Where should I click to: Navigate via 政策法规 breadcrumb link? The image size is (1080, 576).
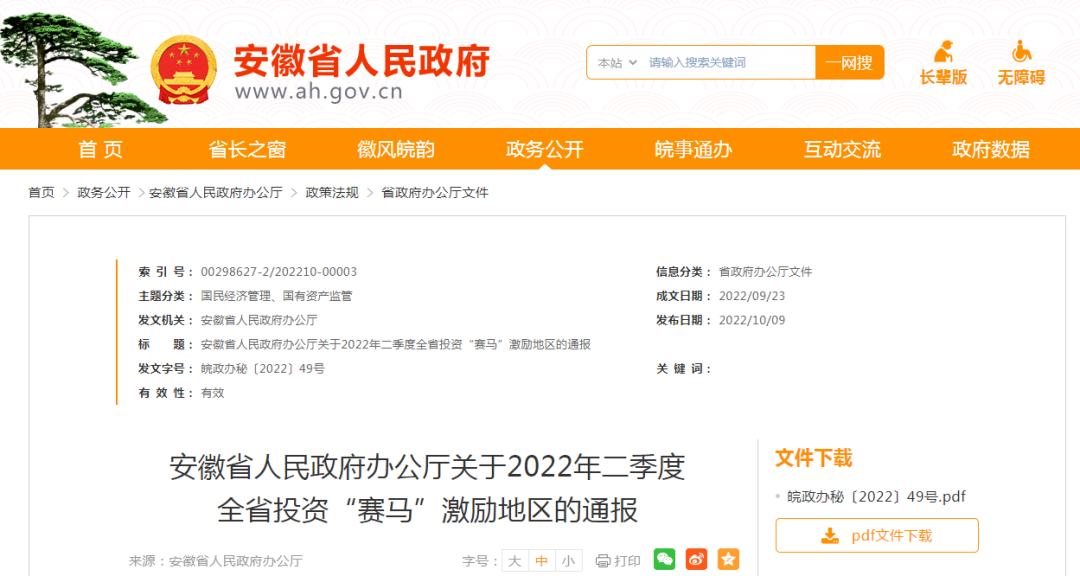[x=332, y=193]
